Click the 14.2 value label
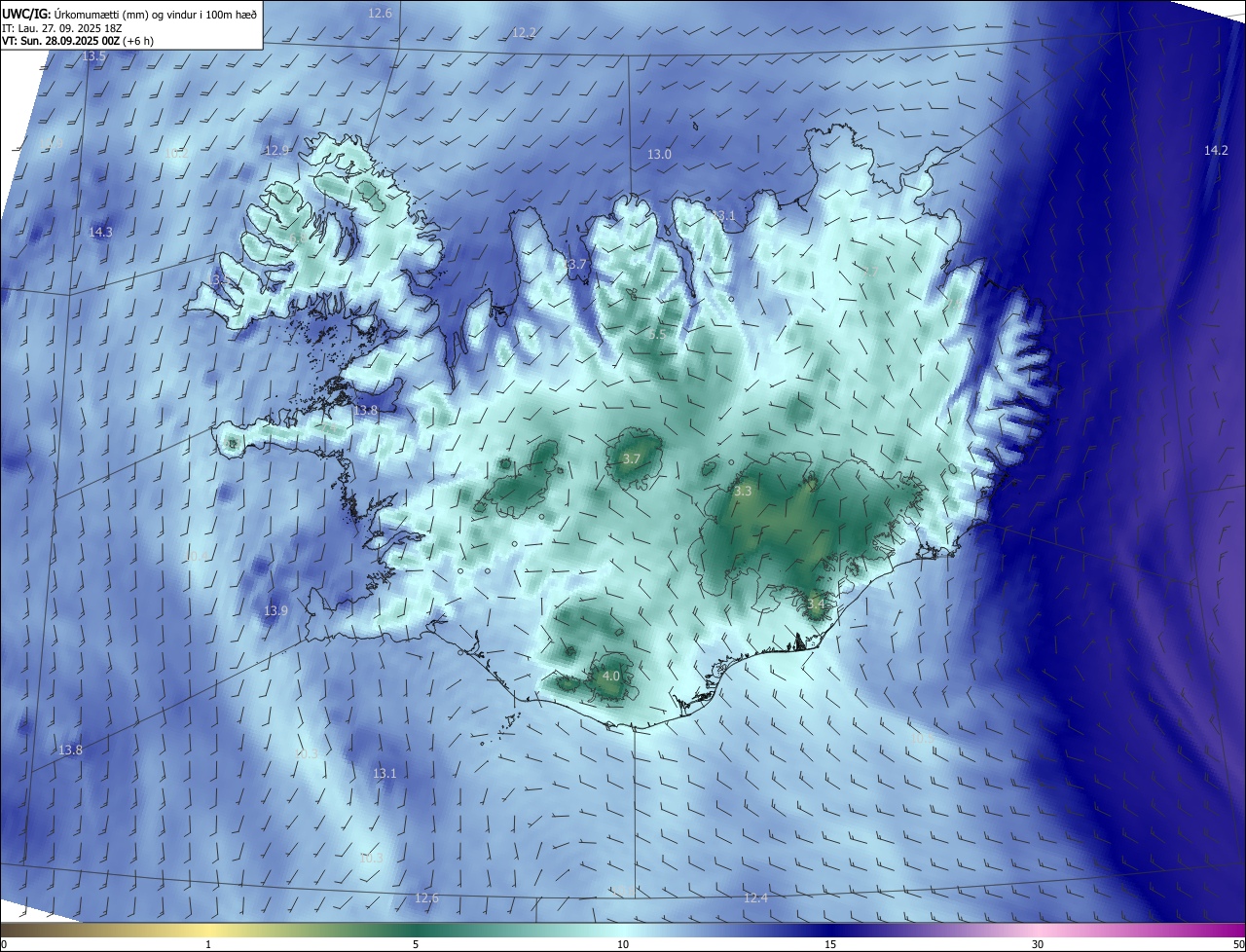Image resolution: width=1246 pixels, height=952 pixels. [1216, 150]
